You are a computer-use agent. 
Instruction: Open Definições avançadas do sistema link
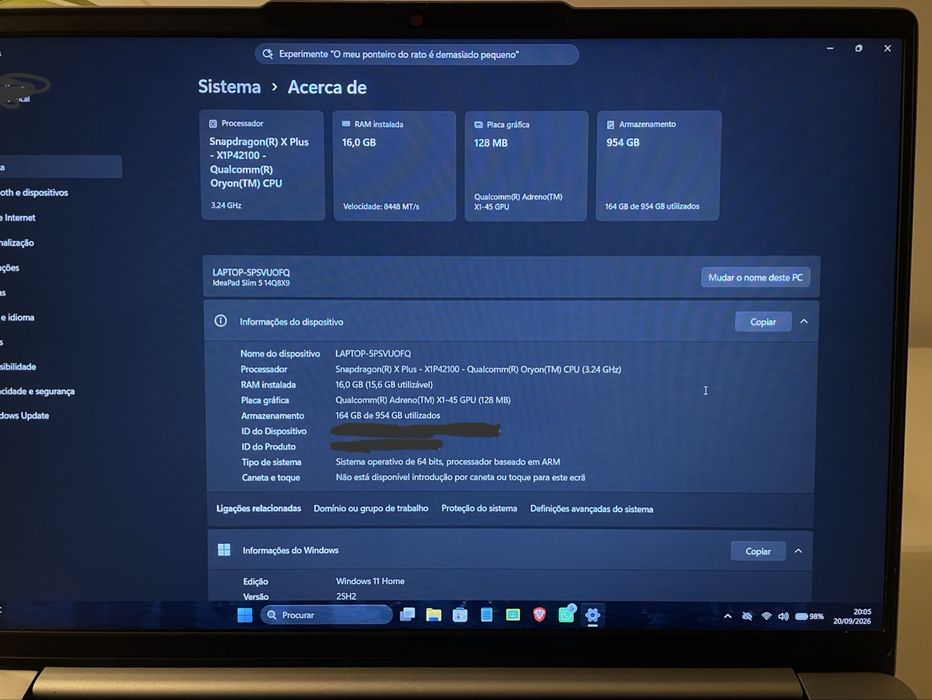tap(591, 509)
